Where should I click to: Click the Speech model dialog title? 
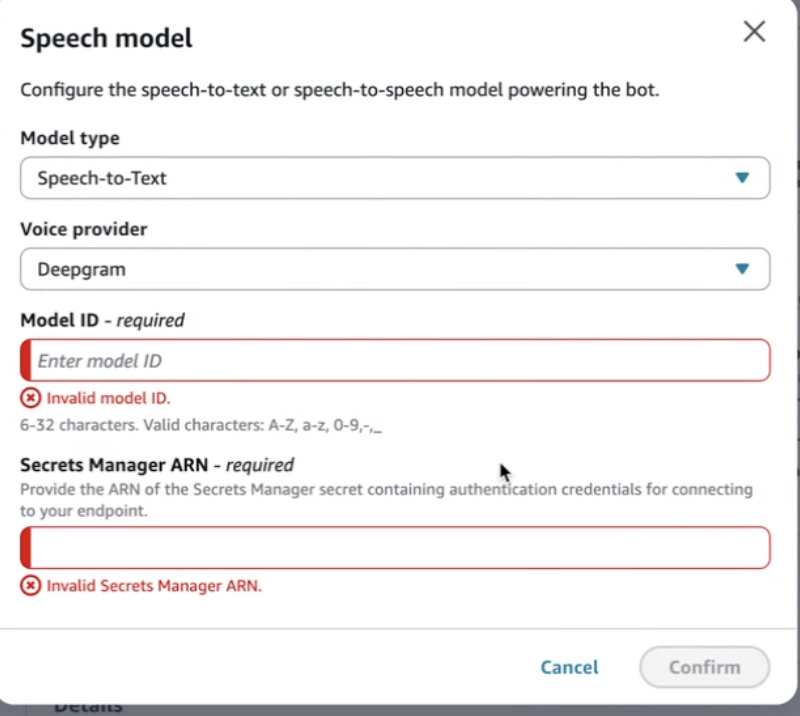click(x=105, y=38)
